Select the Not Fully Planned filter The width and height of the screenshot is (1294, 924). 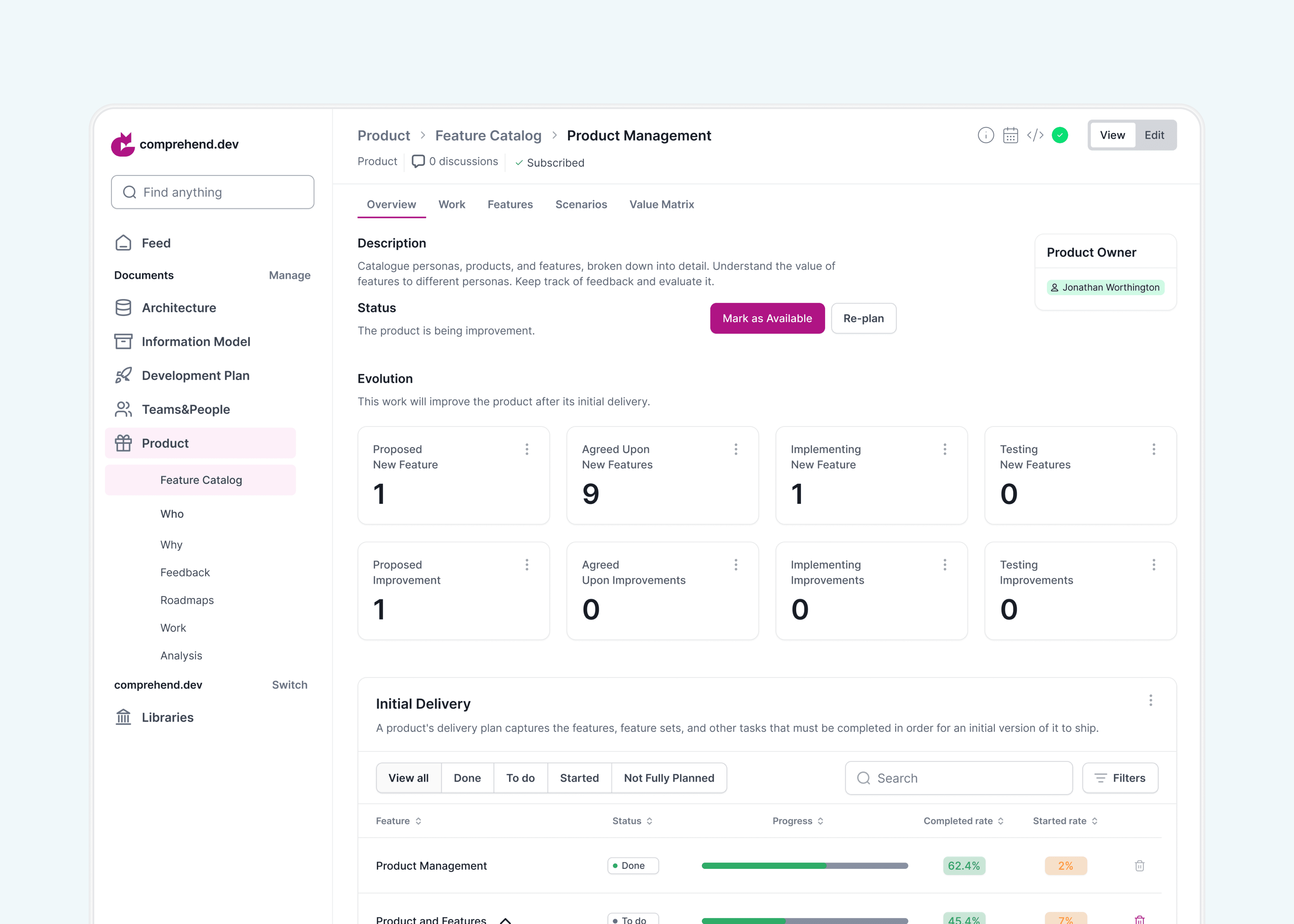click(669, 778)
